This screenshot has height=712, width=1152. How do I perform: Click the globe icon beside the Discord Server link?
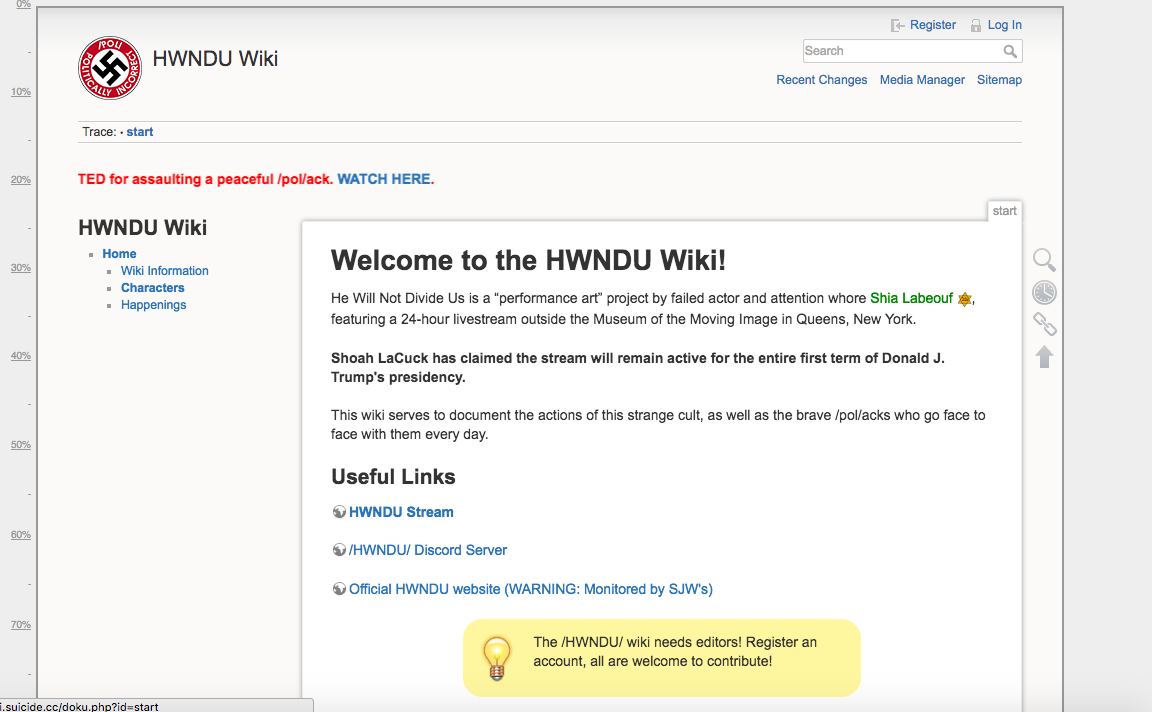[x=339, y=550]
